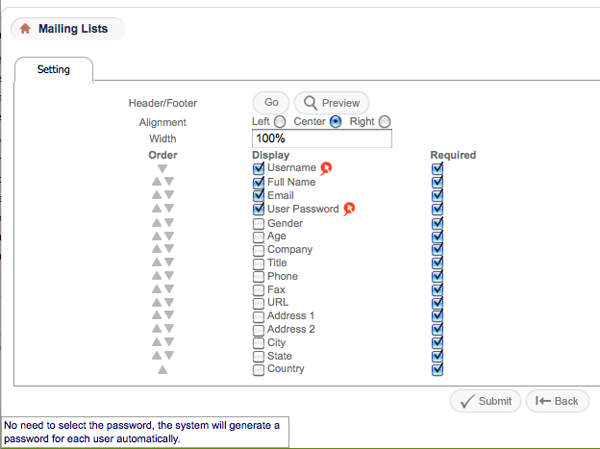The width and height of the screenshot is (600, 449).
Task: Tick the Company display checkbox
Action: (x=259, y=250)
